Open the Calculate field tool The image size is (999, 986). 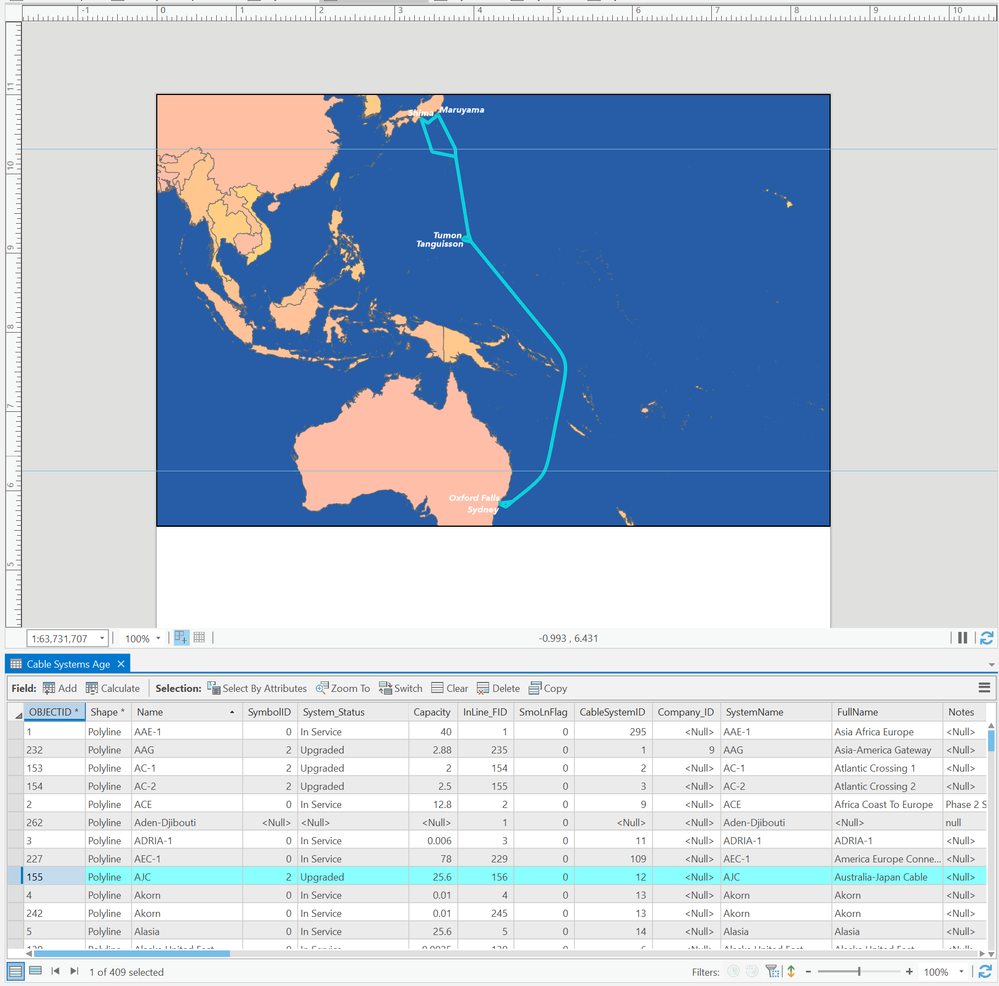(112, 688)
